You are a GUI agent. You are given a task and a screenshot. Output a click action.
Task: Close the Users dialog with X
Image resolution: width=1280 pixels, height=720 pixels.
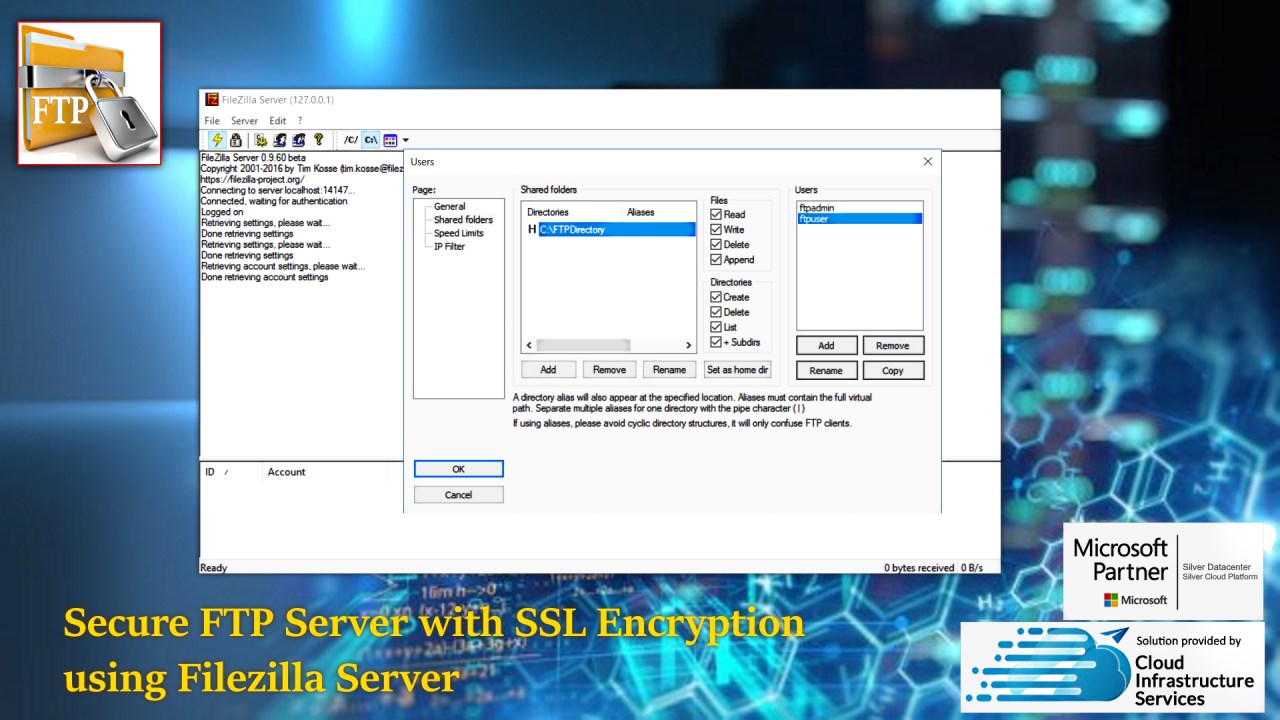pyautogui.click(x=927, y=162)
